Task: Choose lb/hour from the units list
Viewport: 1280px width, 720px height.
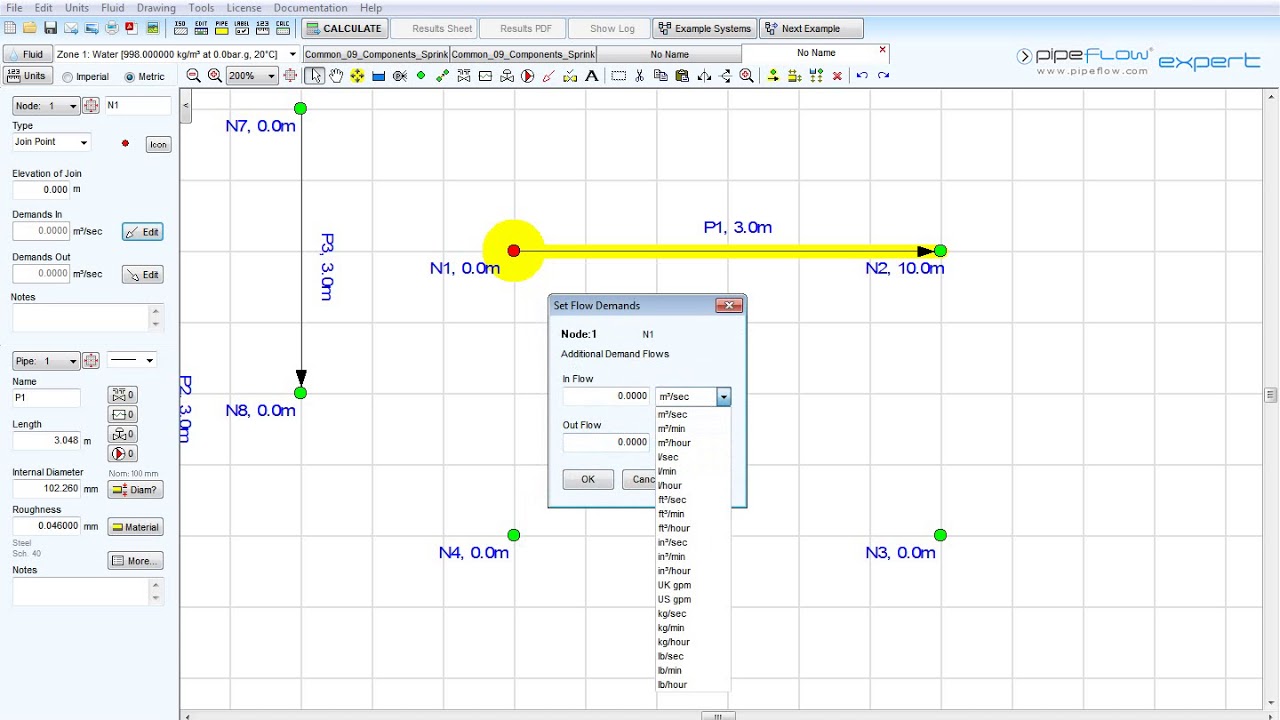Action: [672, 685]
